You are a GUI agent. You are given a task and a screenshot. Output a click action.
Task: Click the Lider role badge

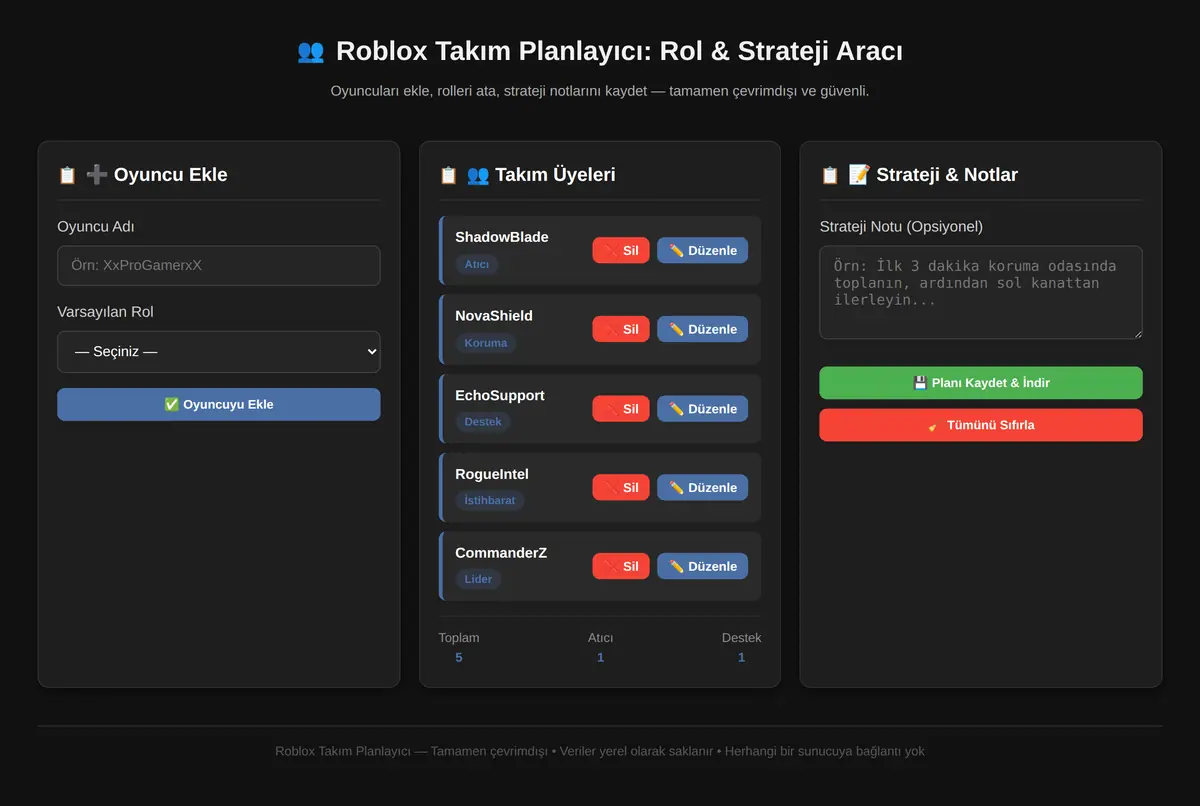point(478,579)
